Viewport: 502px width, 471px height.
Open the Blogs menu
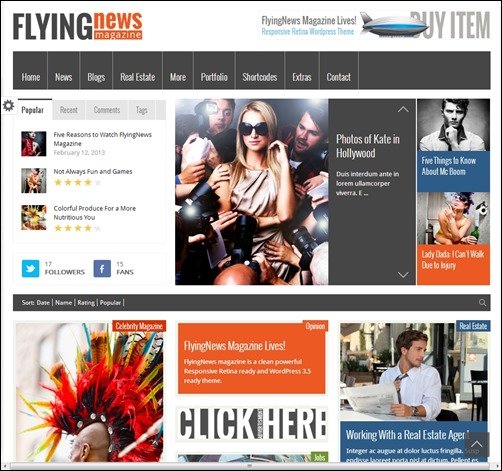coord(96,77)
